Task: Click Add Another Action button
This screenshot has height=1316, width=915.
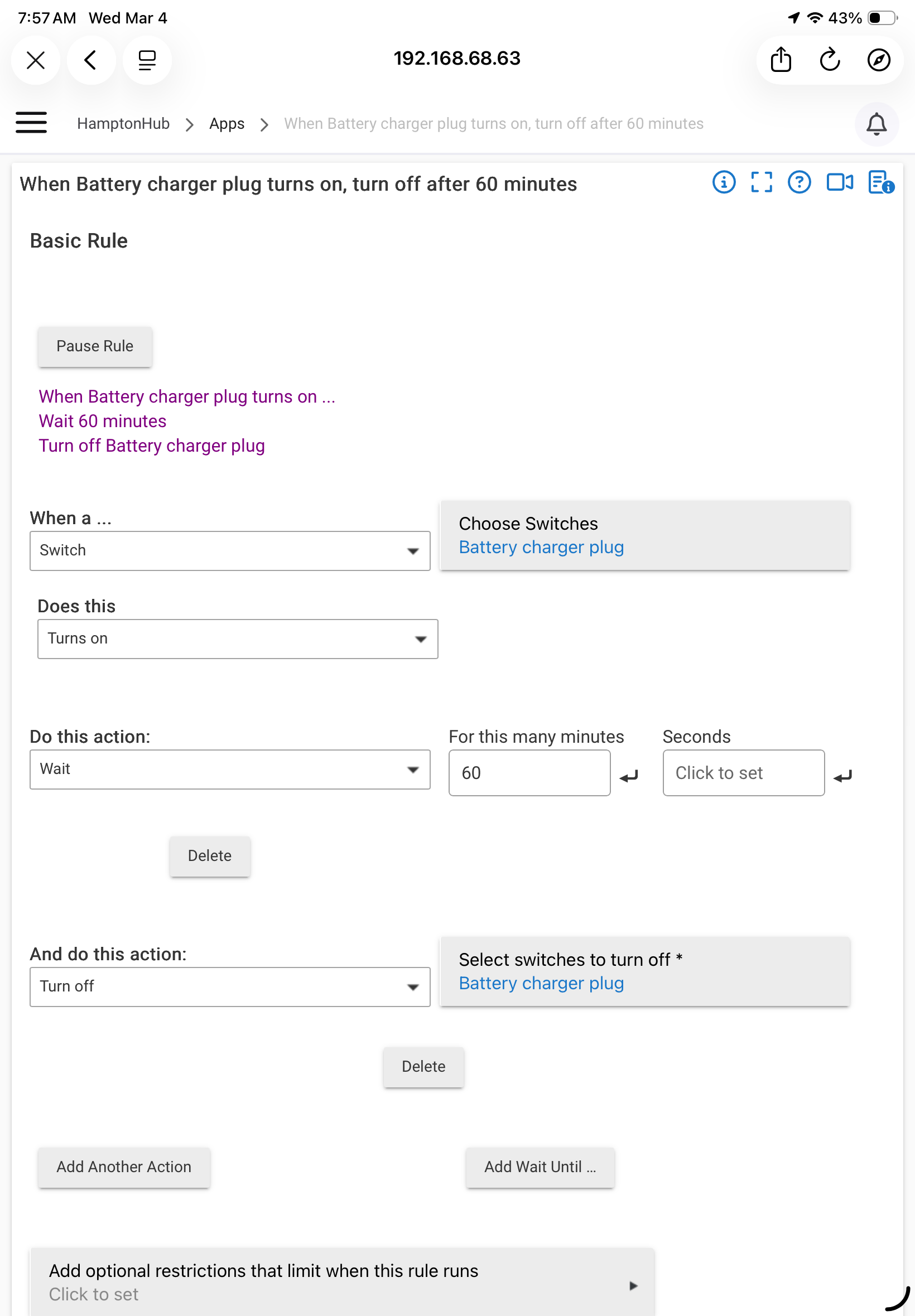Action: coord(124,1167)
